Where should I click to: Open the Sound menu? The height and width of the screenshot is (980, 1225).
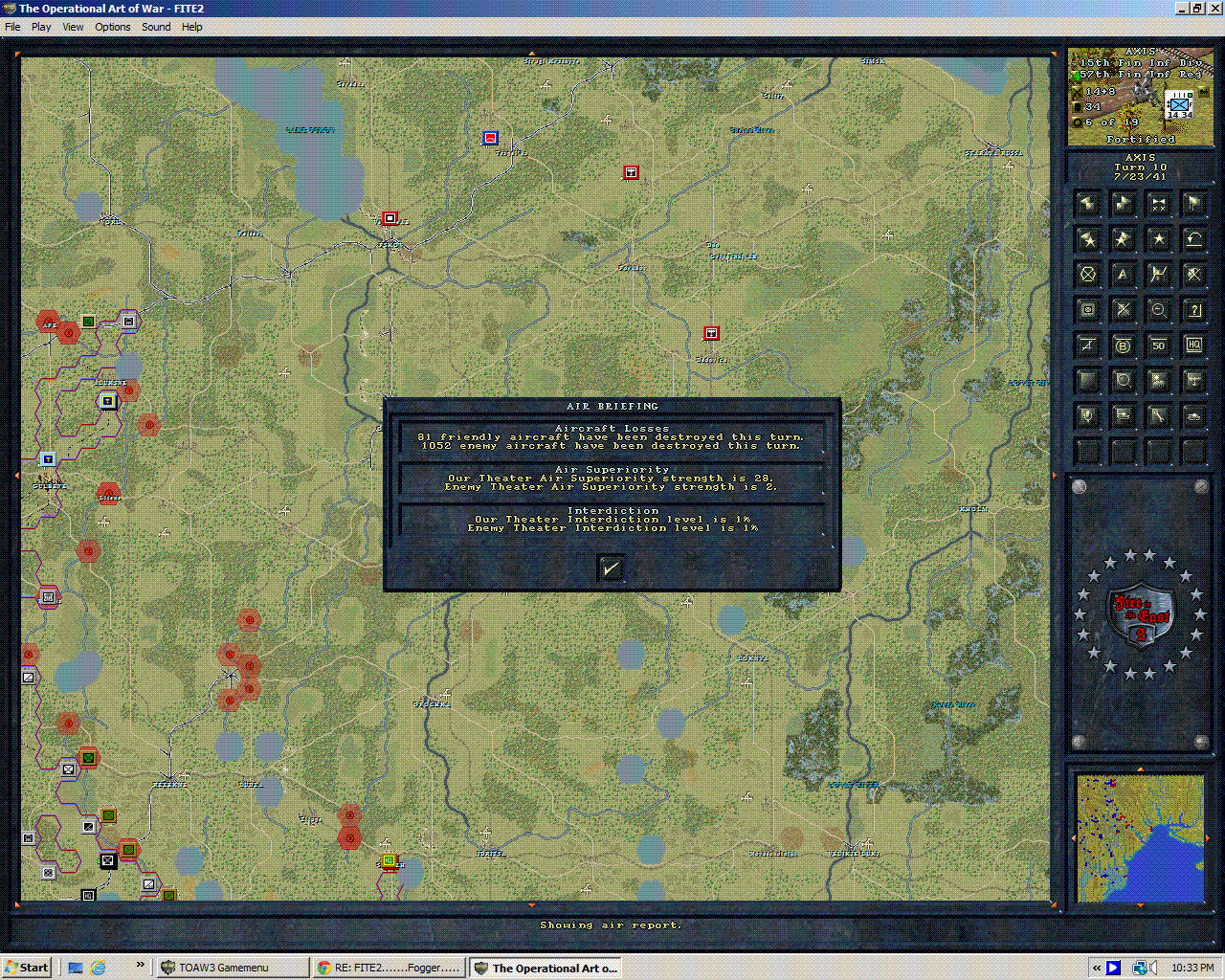pyautogui.click(x=156, y=27)
